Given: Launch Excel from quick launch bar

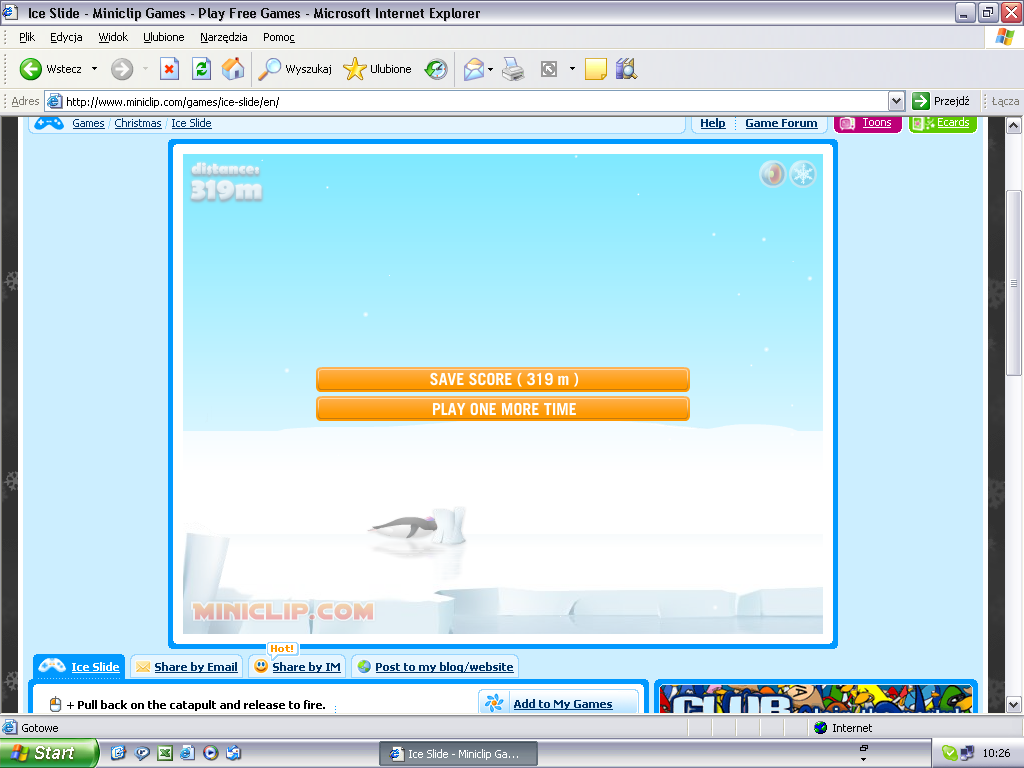Looking at the screenshot, I should click(165, 753).
